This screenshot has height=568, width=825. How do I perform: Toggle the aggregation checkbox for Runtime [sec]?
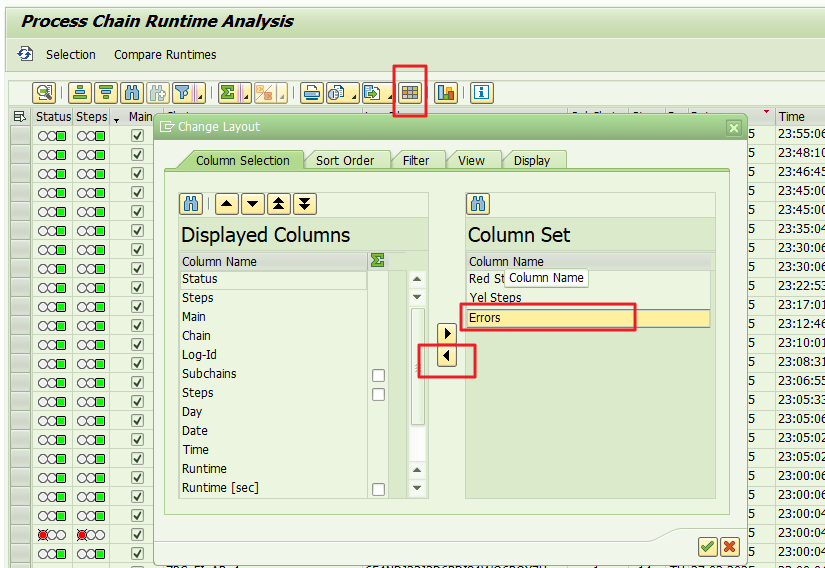378,489
